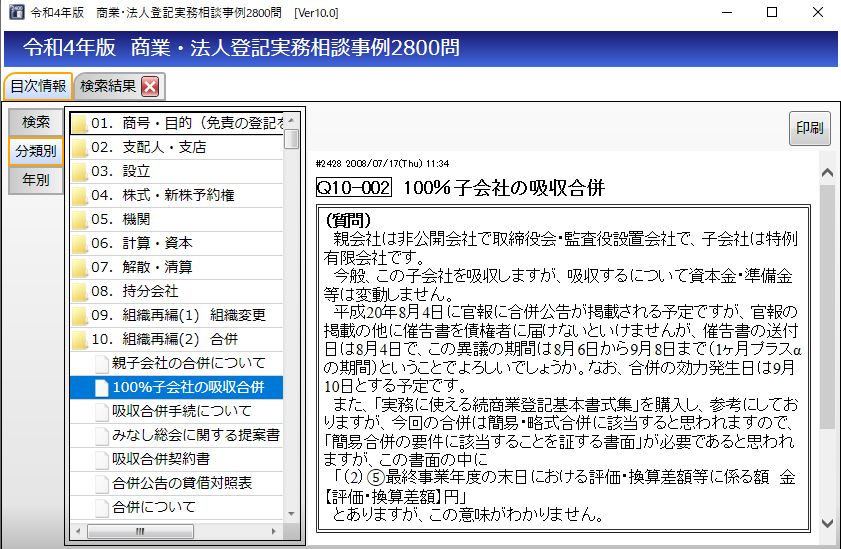Open the 検索 side tab
Image resolution: width=841 pixels, height=549 pixels.
click(36, 122)
